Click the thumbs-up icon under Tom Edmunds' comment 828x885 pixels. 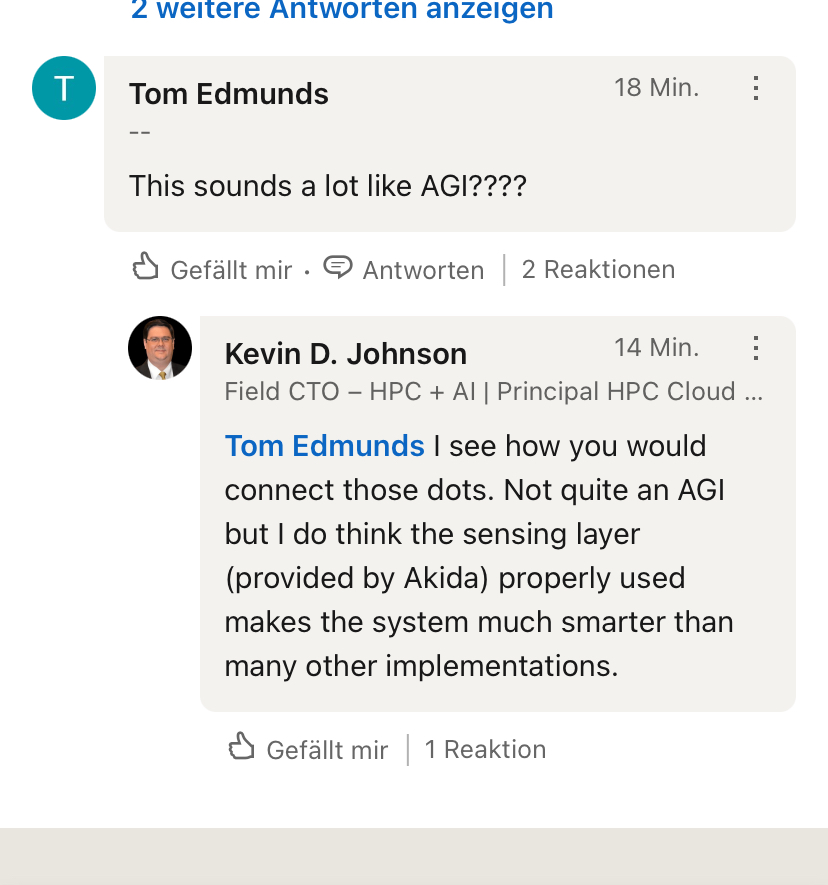(x=146, y=267)
